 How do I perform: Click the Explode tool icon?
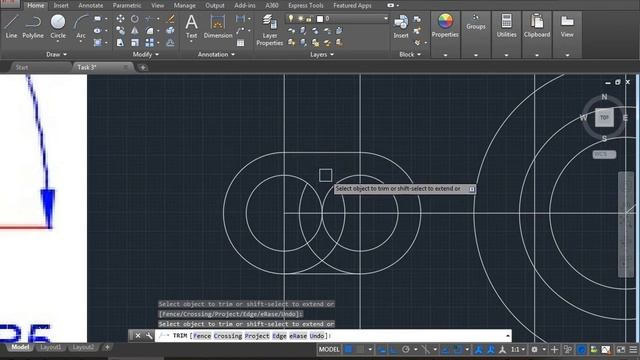(171, 31)
